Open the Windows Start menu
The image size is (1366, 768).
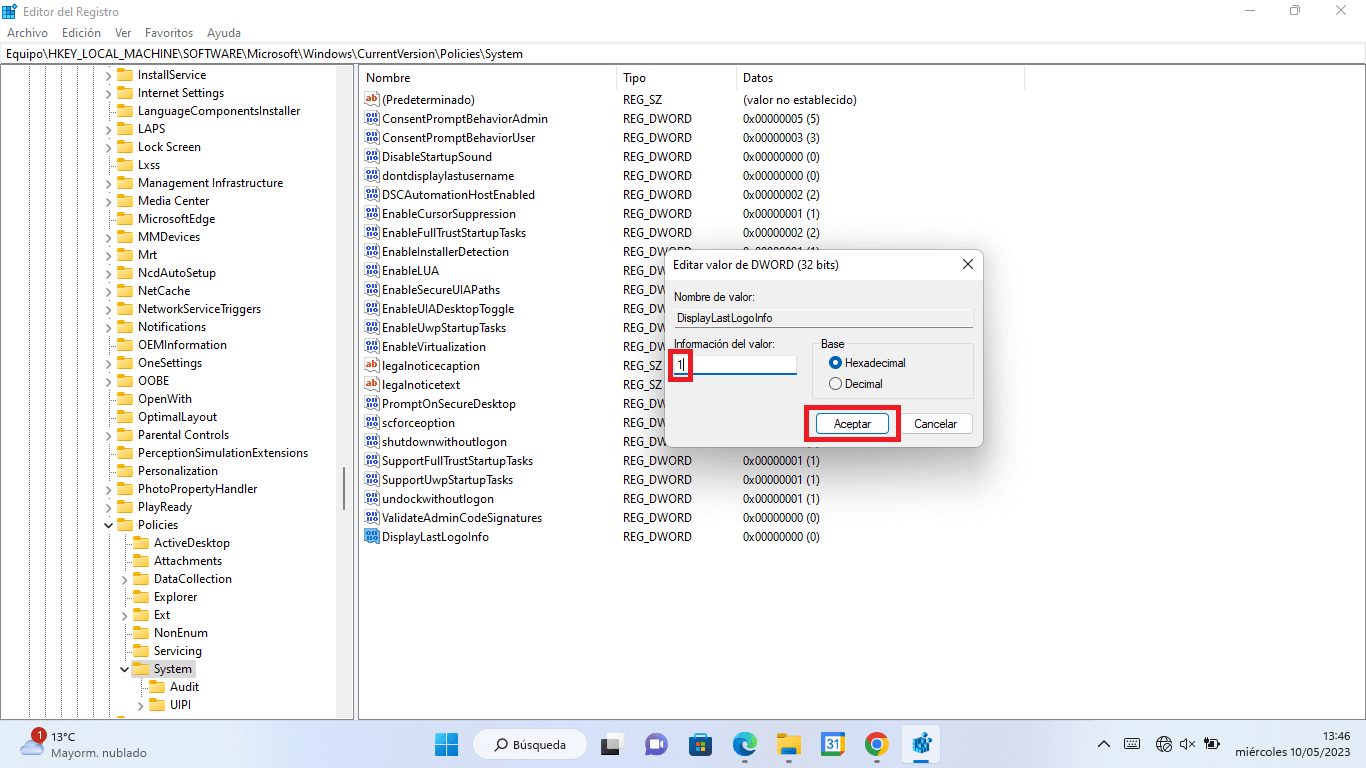click(x=446, y=744)
